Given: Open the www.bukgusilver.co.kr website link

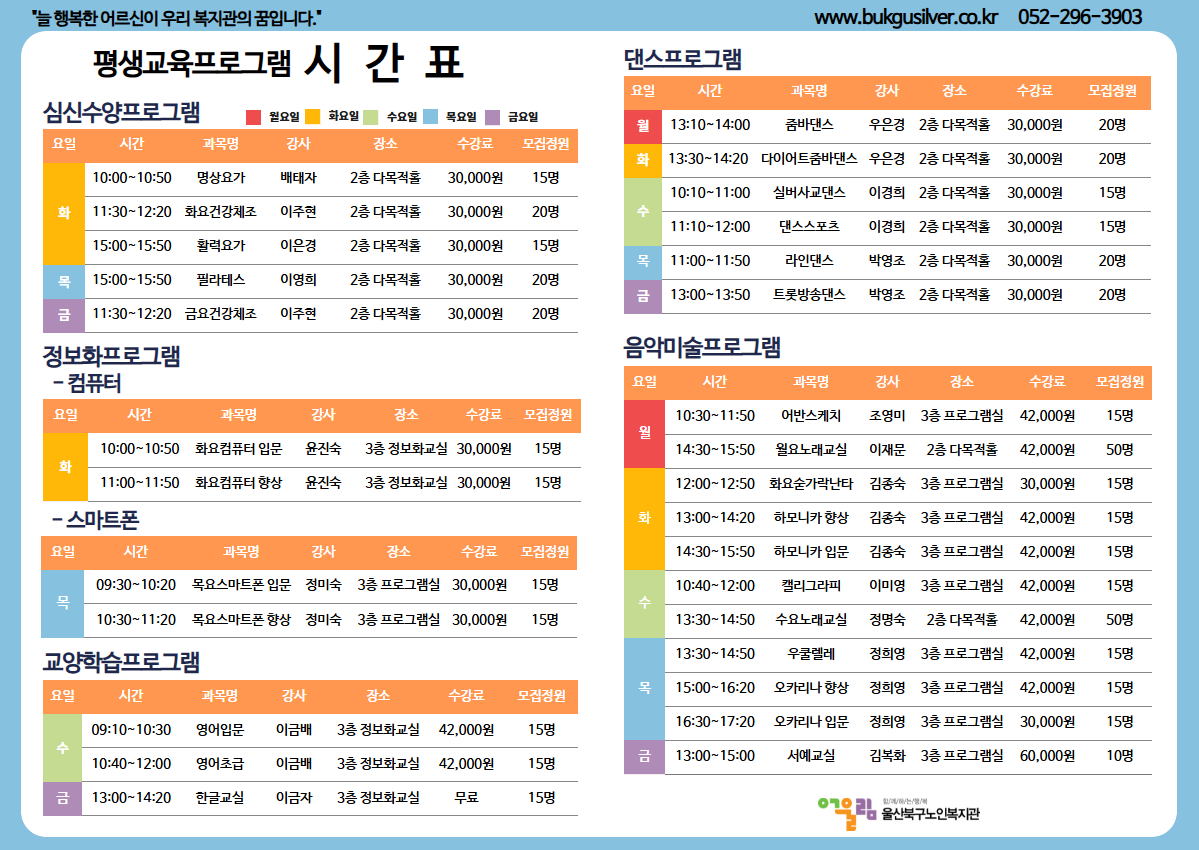Looking at the screenshot, I should coord(905,17).
